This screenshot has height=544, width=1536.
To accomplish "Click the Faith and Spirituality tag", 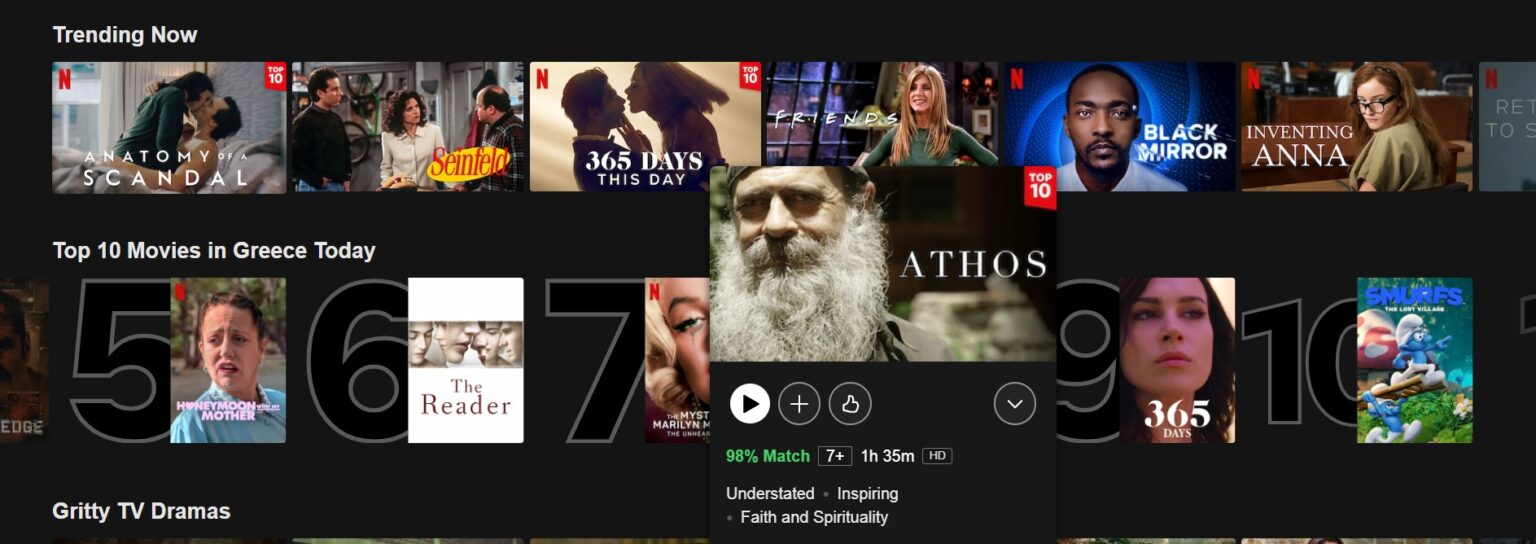I will coord(814,518).
